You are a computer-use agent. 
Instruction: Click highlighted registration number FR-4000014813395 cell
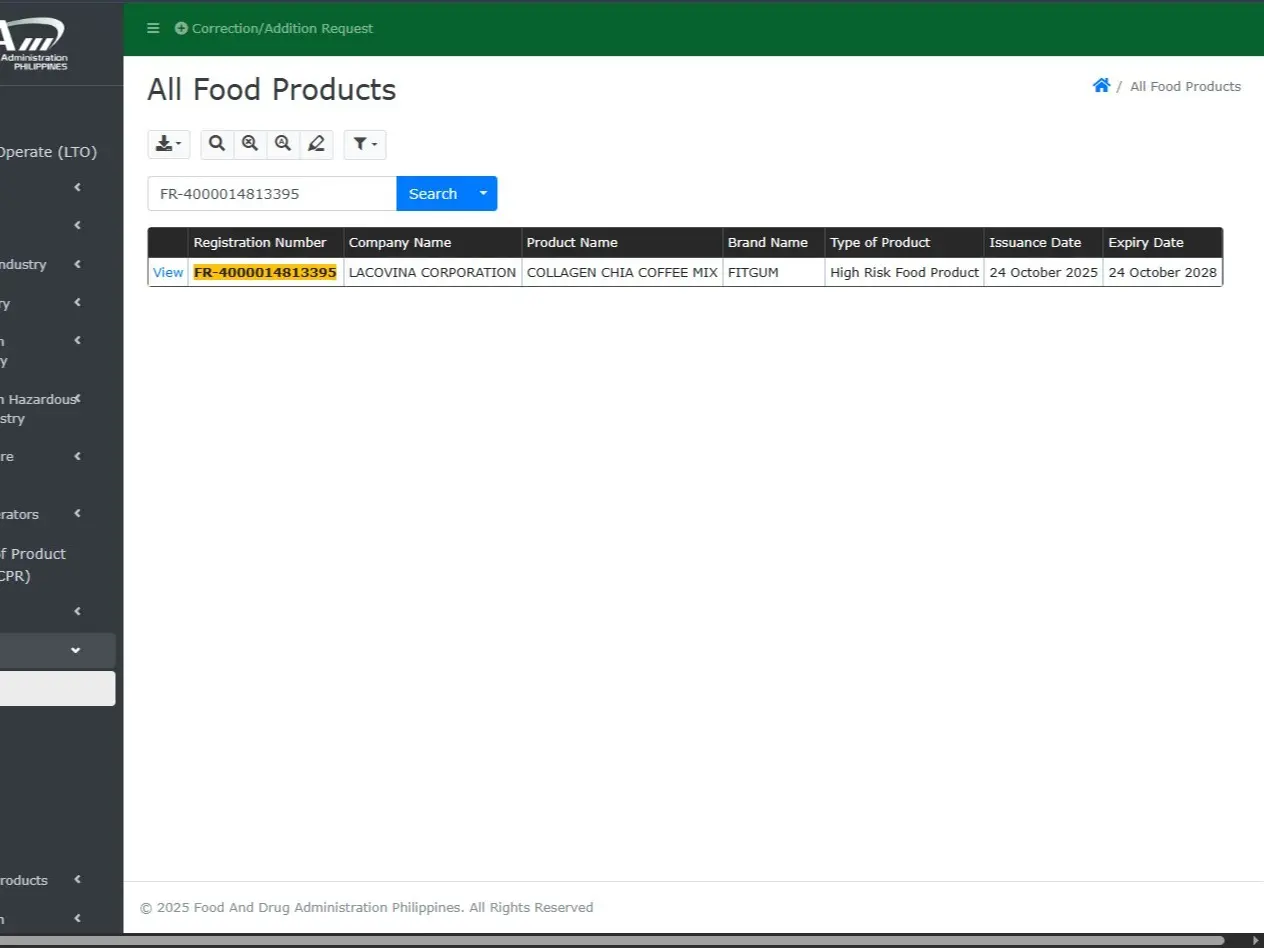(265, 272)
